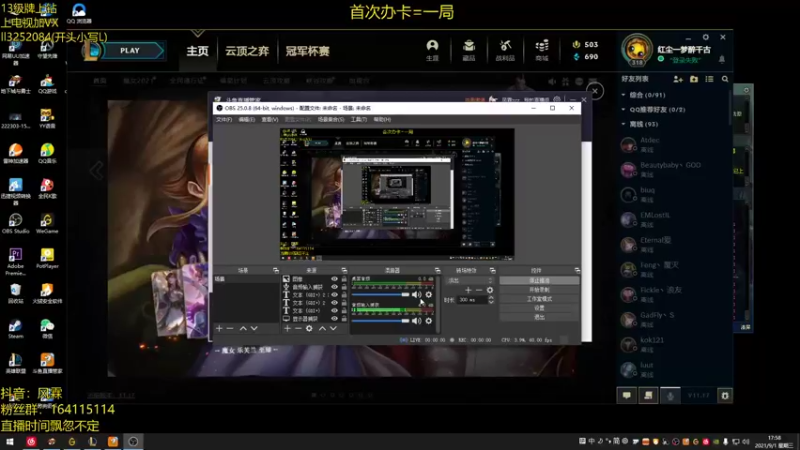
Task: Open League client settings gear at top
Action: [x=706, y=37]
